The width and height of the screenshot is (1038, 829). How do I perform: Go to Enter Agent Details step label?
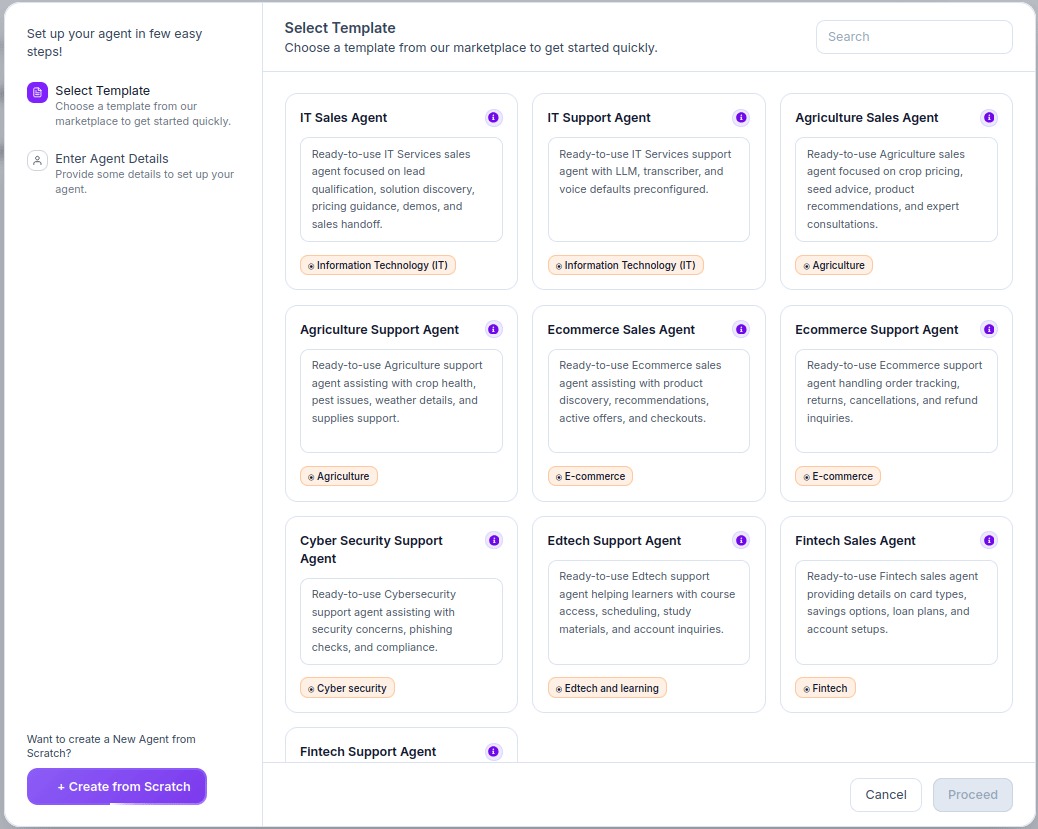coord(111,159)
